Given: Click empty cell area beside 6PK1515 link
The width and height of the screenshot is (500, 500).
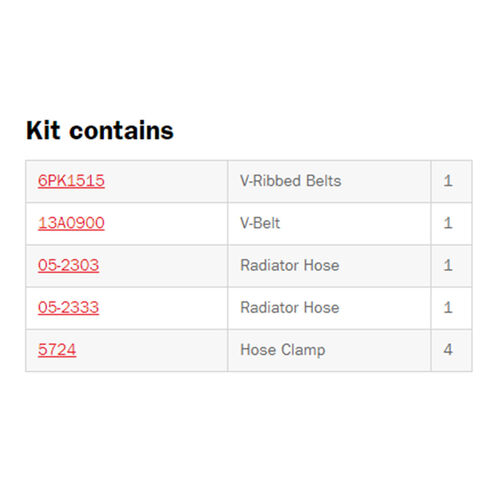Looking at the screenshot, I should click(166, 181).
